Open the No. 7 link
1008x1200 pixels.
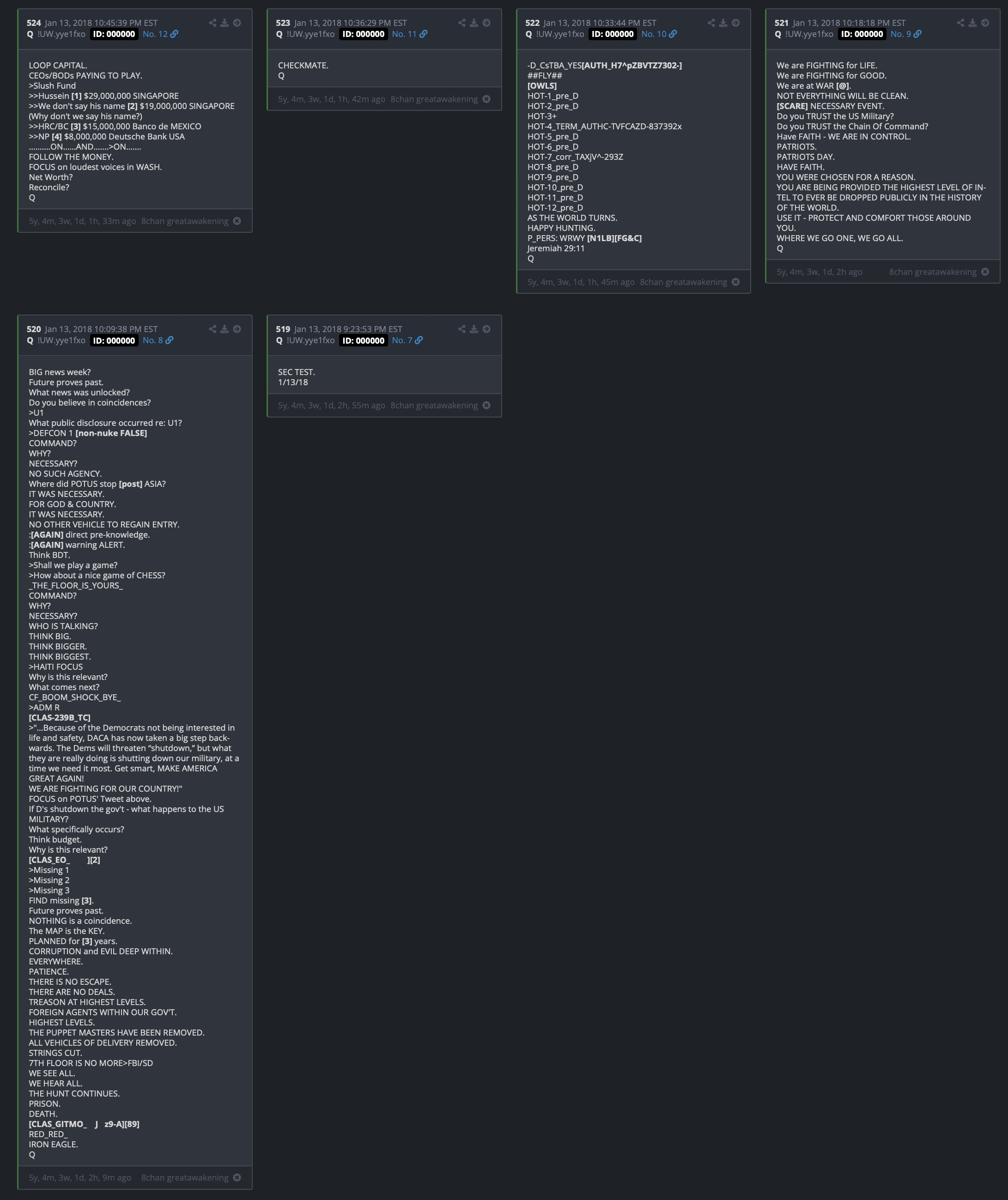(407, 340)
